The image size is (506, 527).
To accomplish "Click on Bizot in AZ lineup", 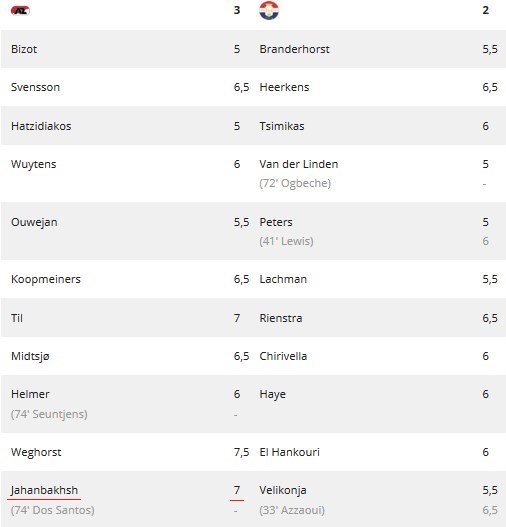I will [24, 49].
